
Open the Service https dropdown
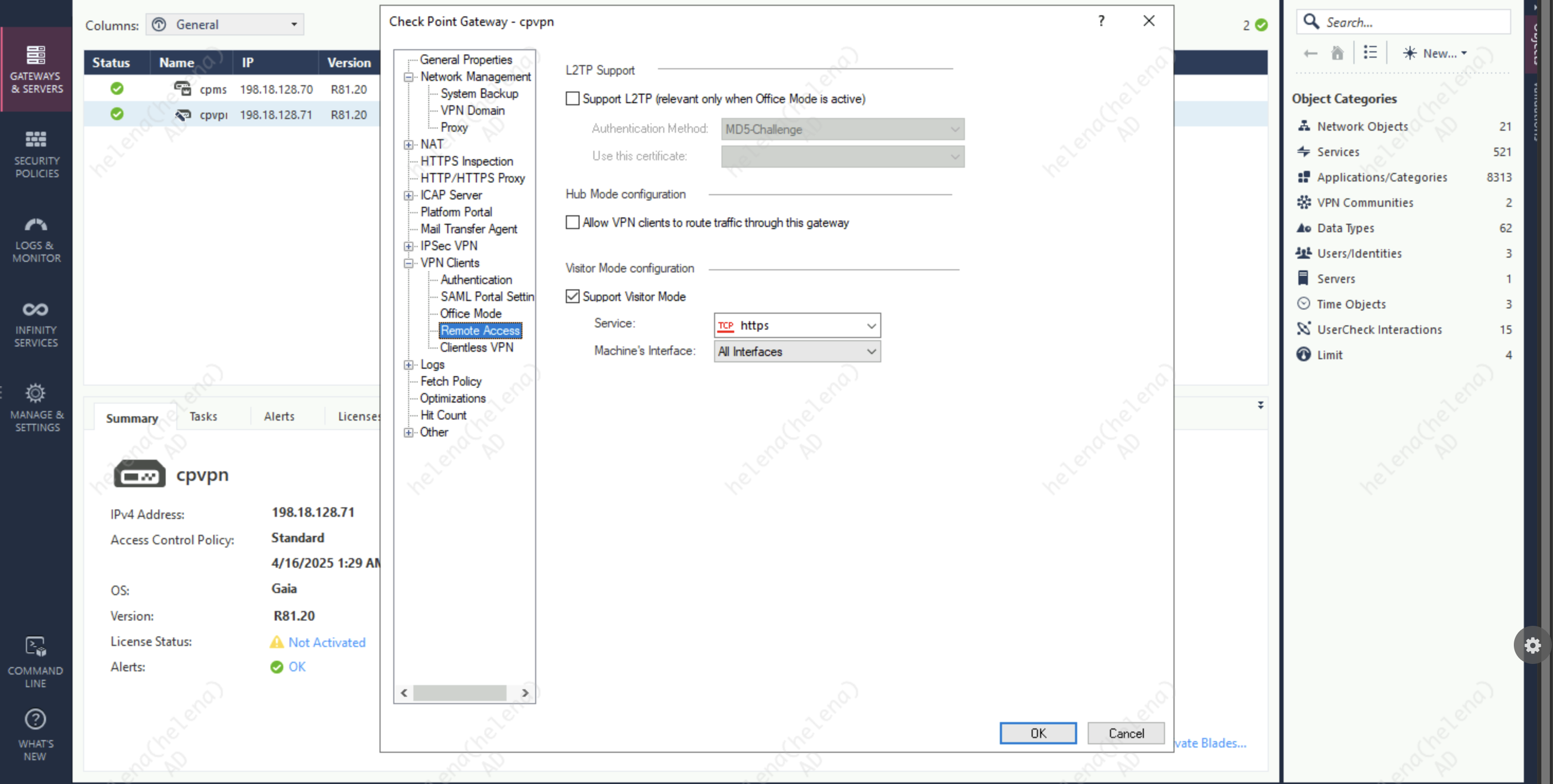point(797,325)
